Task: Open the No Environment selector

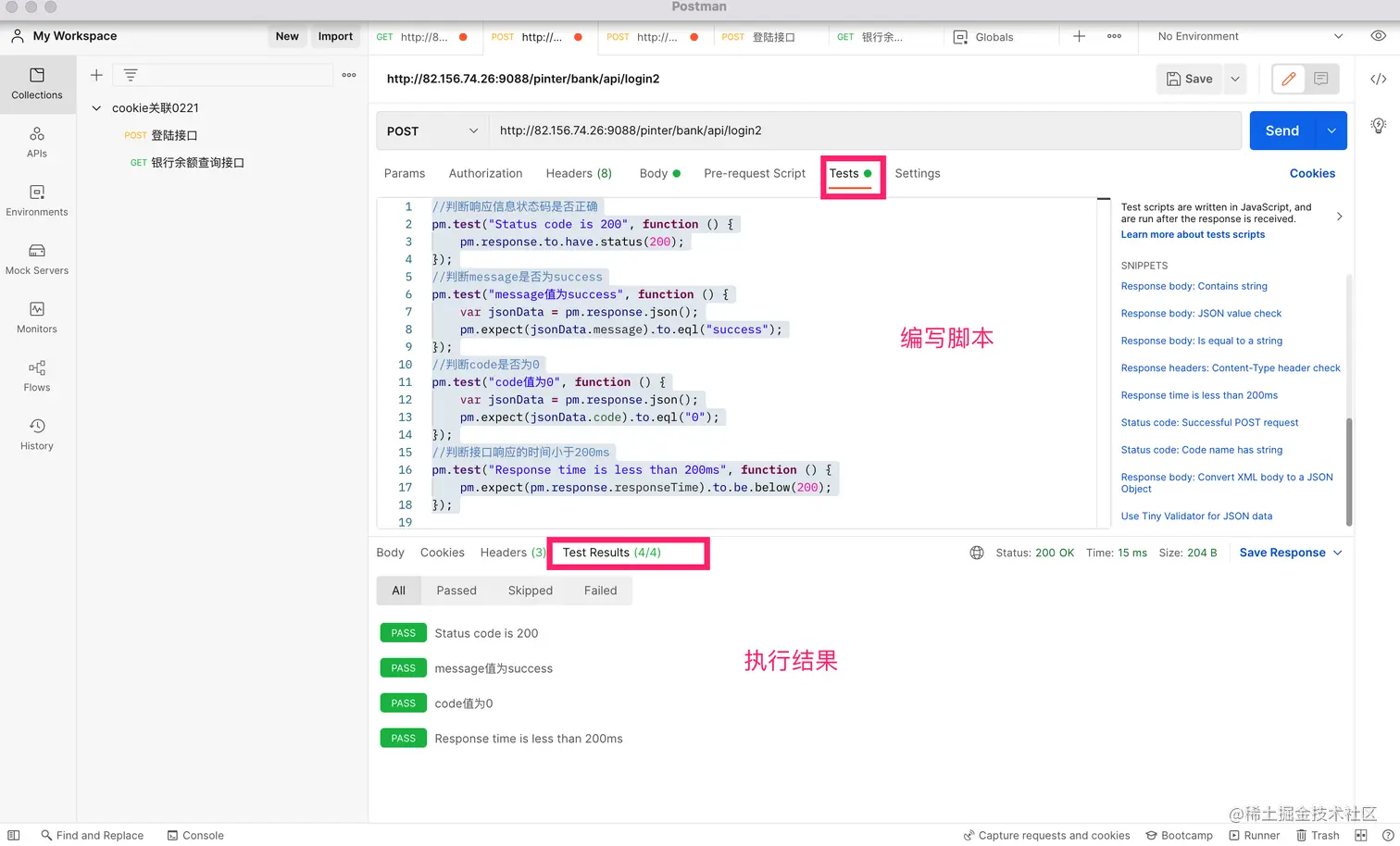Action: point(1250,36)
